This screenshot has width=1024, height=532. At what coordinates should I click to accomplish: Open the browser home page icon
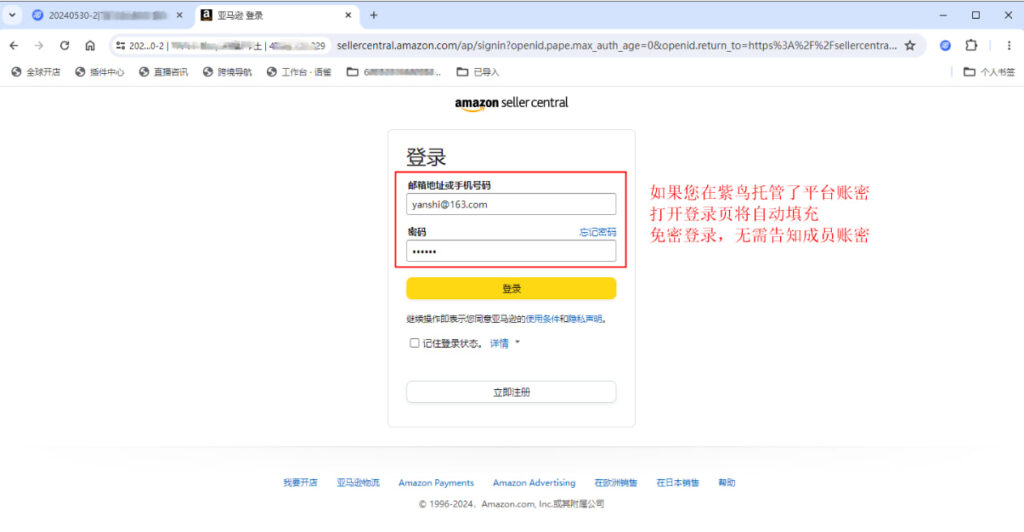coord(90,46)
